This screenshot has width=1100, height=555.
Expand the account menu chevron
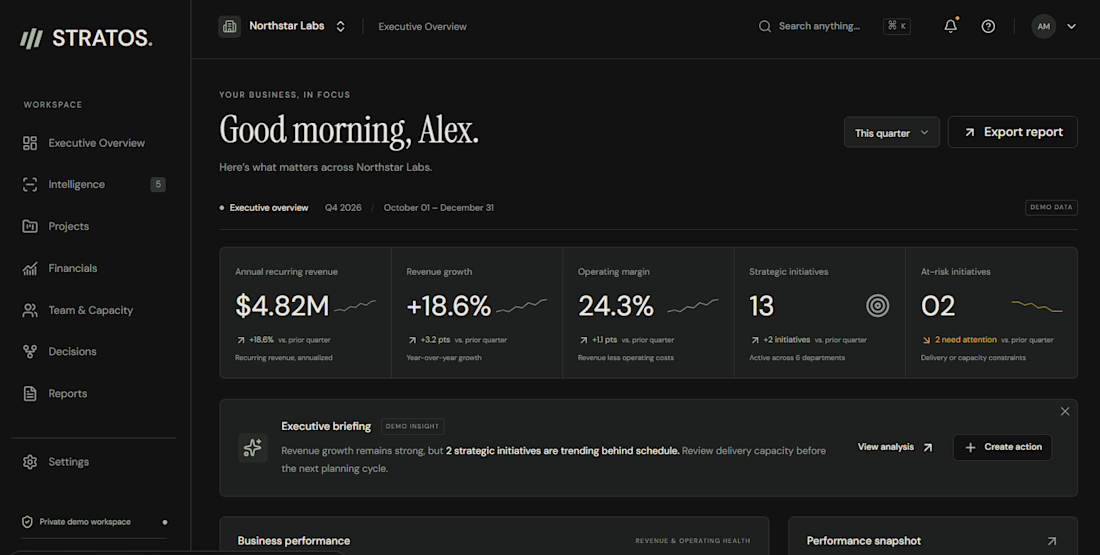point(1071,27)
